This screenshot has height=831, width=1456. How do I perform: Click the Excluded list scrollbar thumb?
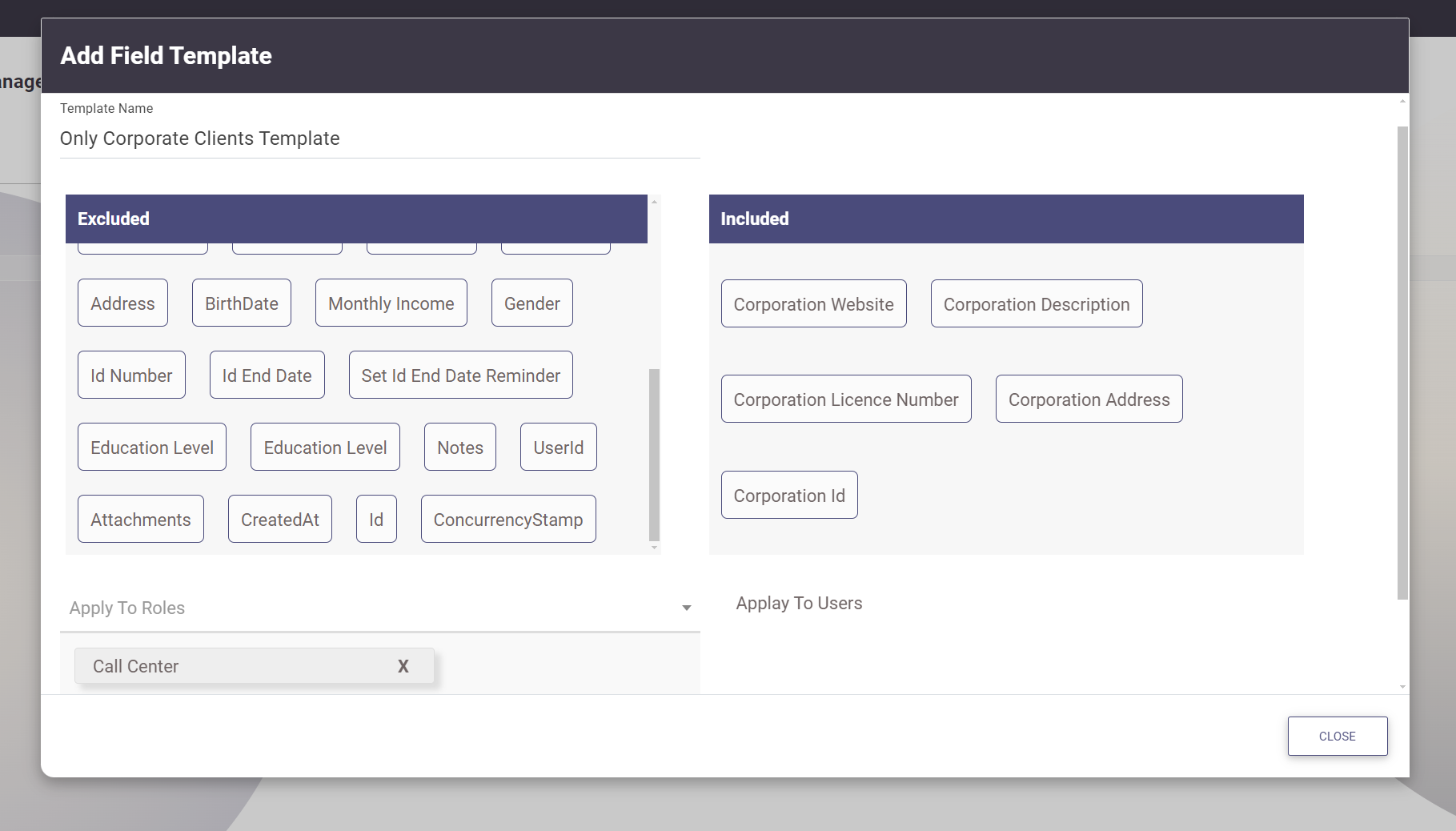[654, 454]
